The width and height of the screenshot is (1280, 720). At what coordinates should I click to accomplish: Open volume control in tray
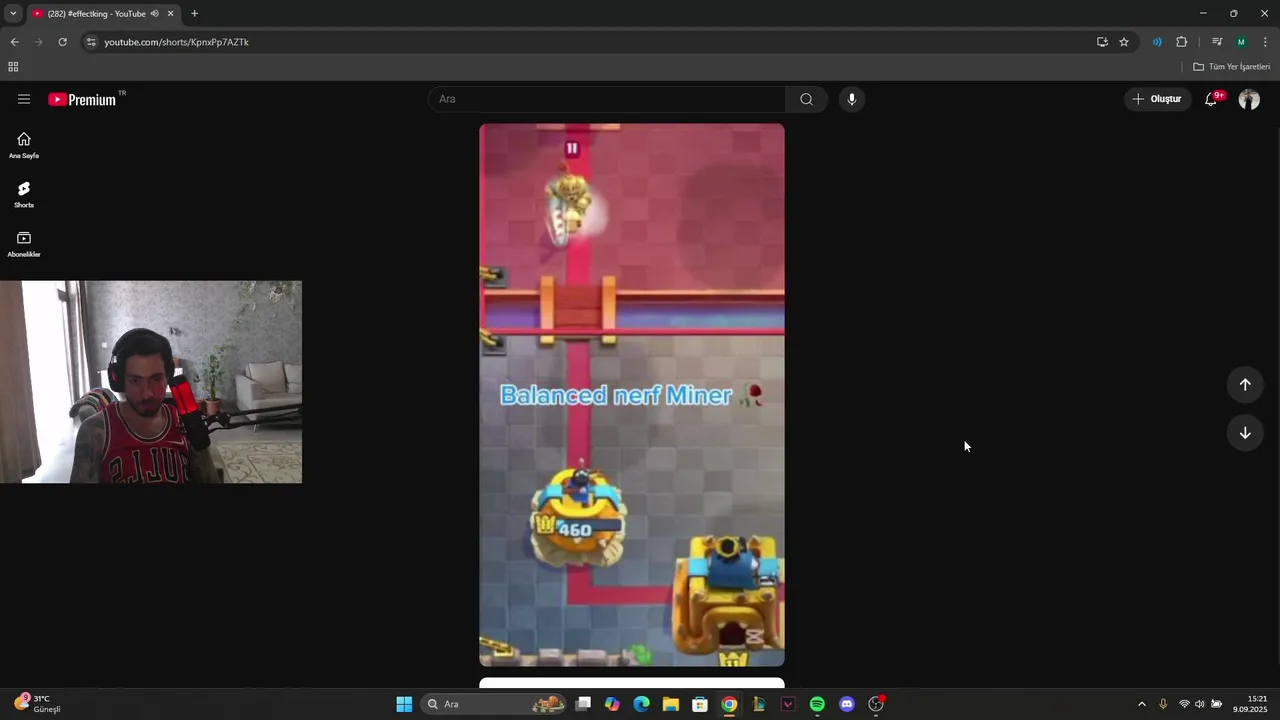coord(1200,704)
